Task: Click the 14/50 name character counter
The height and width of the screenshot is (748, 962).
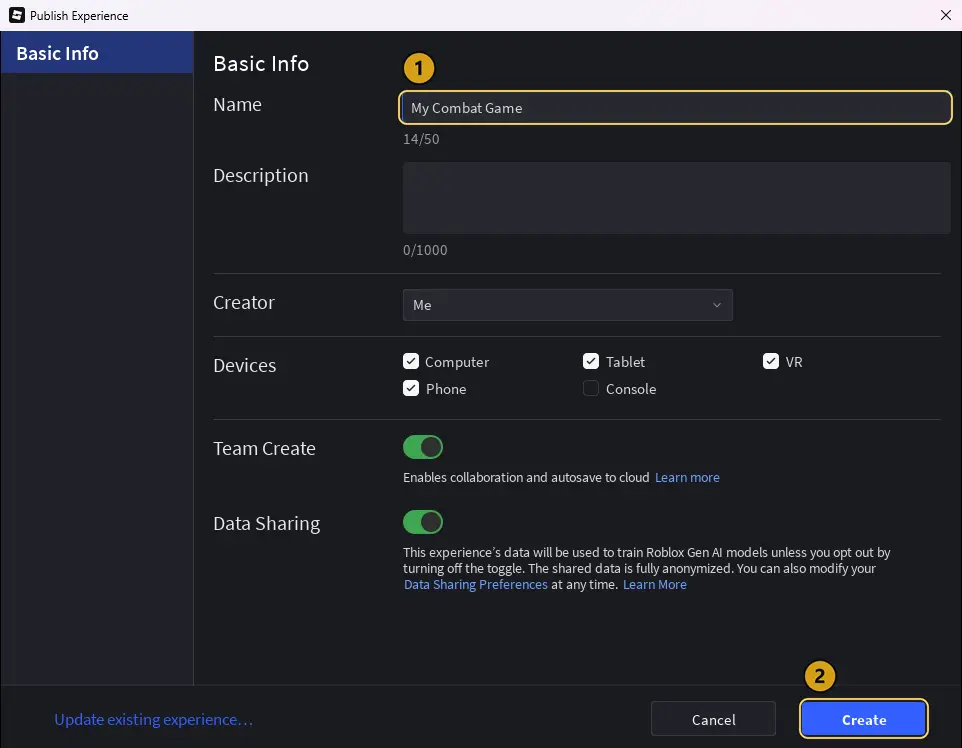Action: coord(421,139)
